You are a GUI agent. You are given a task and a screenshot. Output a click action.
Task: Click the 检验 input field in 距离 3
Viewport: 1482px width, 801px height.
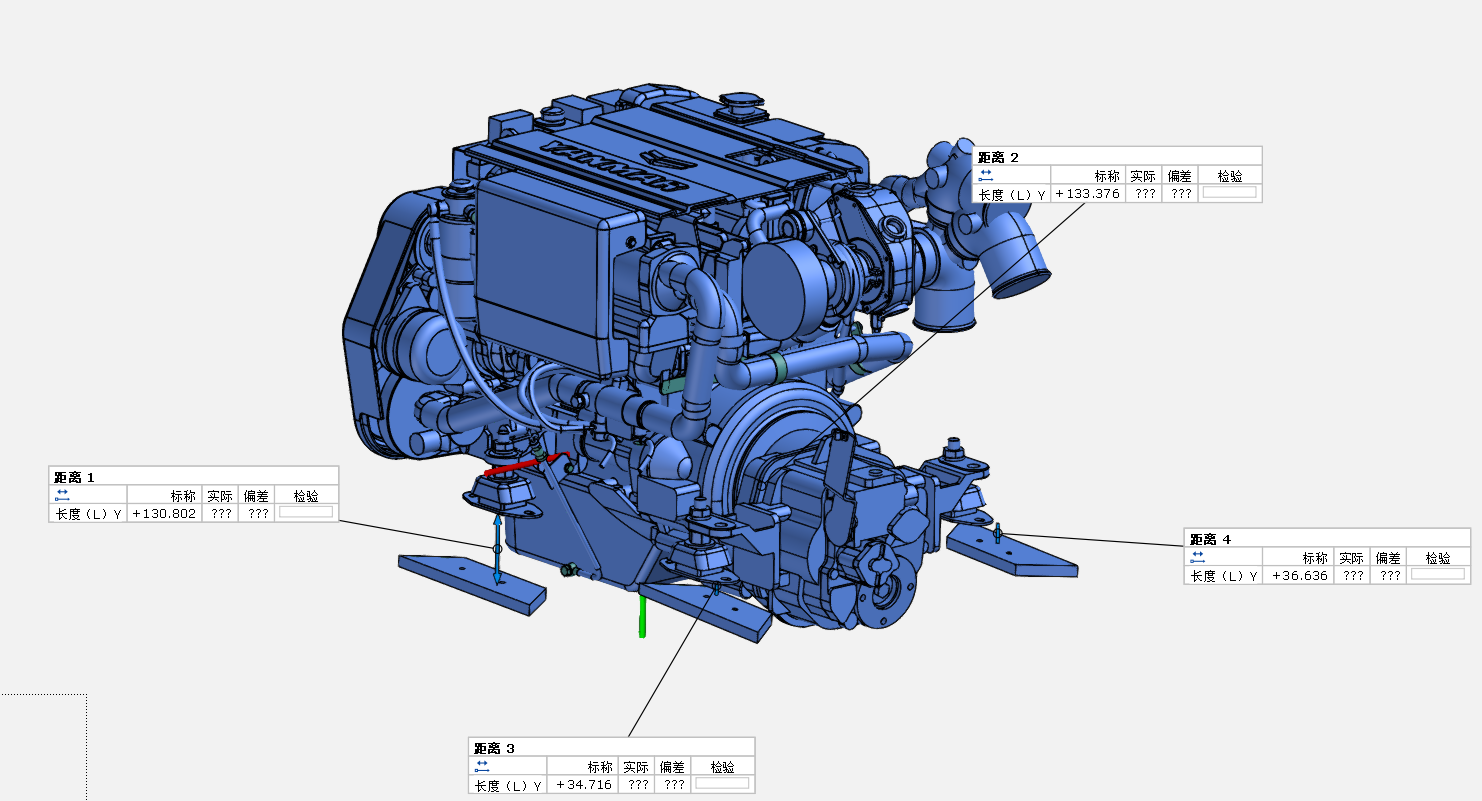pos(722,785)
